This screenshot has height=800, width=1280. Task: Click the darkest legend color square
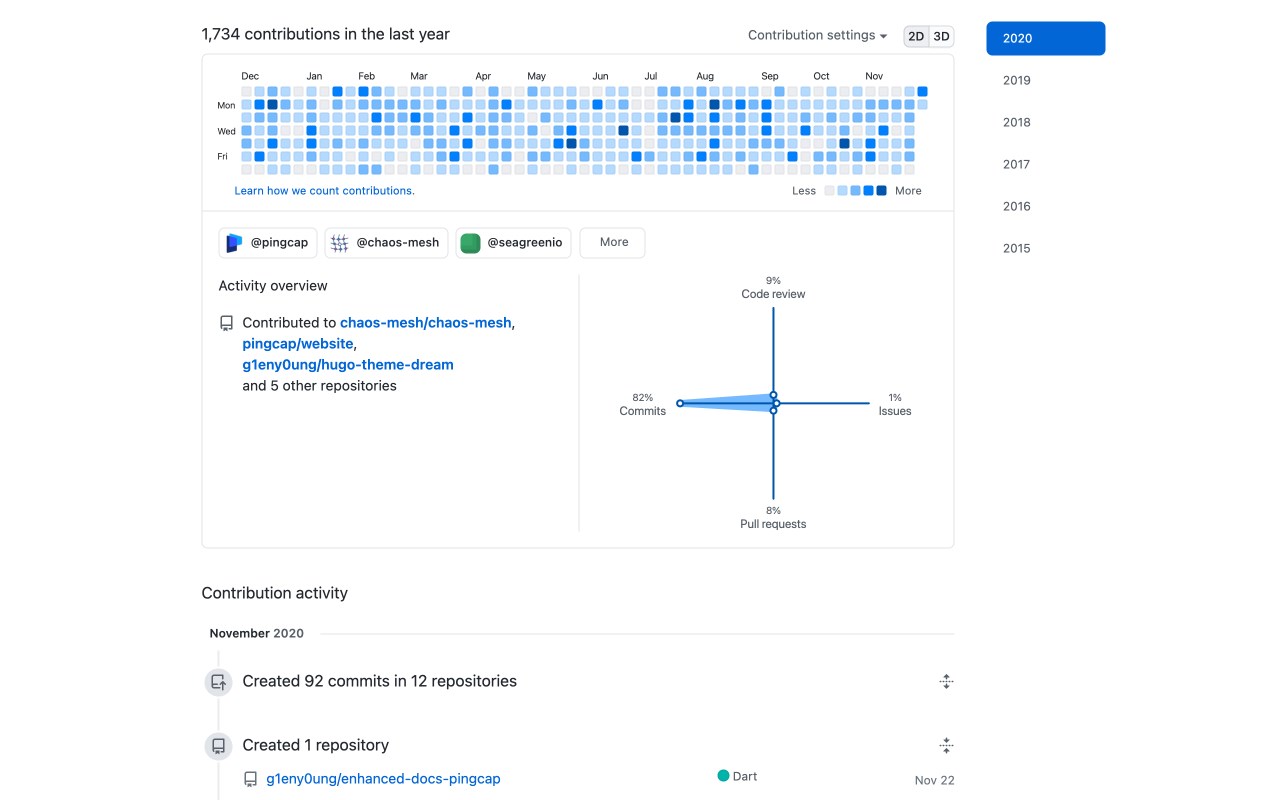point(881,191)
